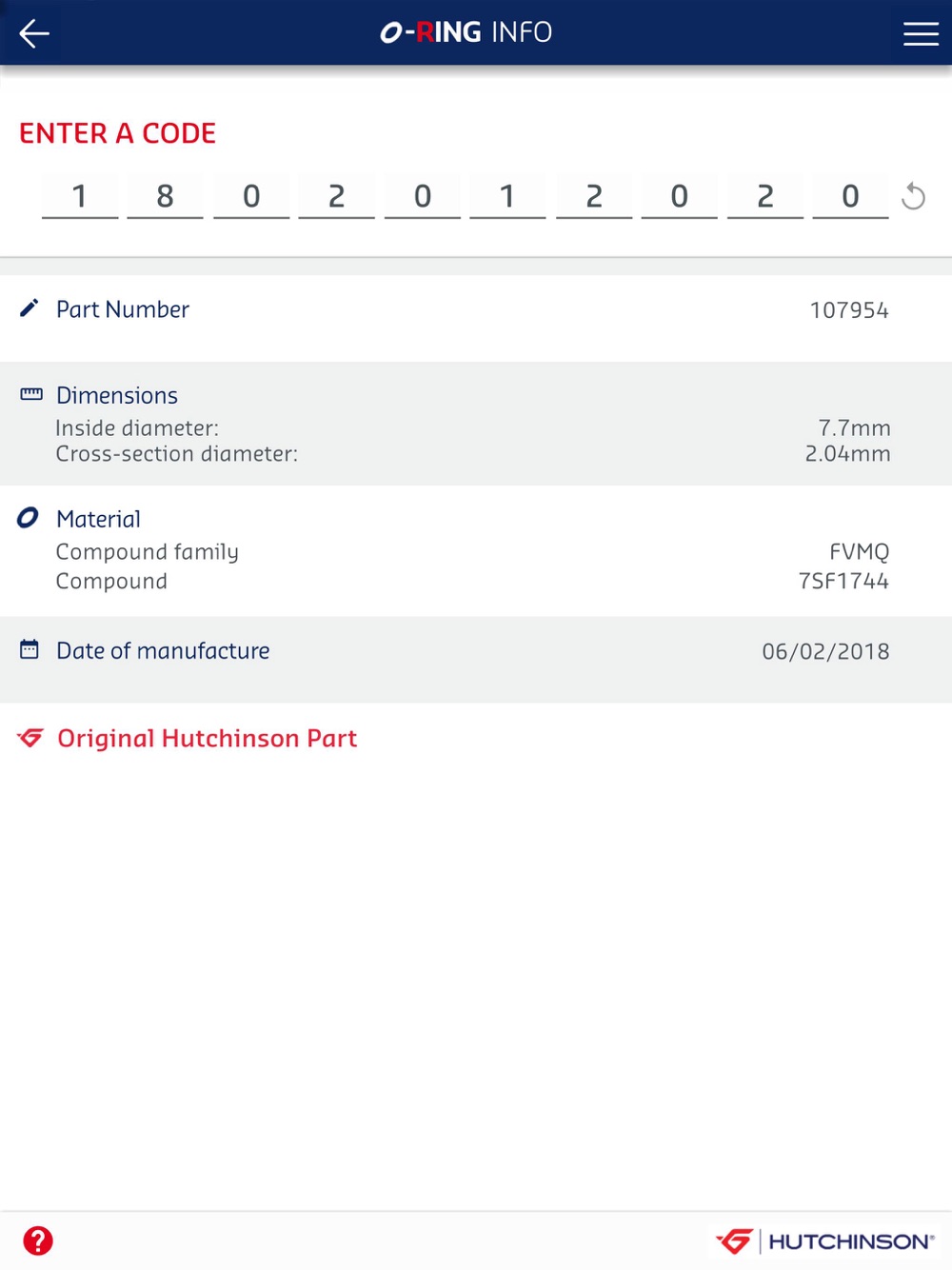Click the Original Hutchinson Part link
Viewport: 952px width, 1270px height.
pyautogui.click(x=207, y=738)
